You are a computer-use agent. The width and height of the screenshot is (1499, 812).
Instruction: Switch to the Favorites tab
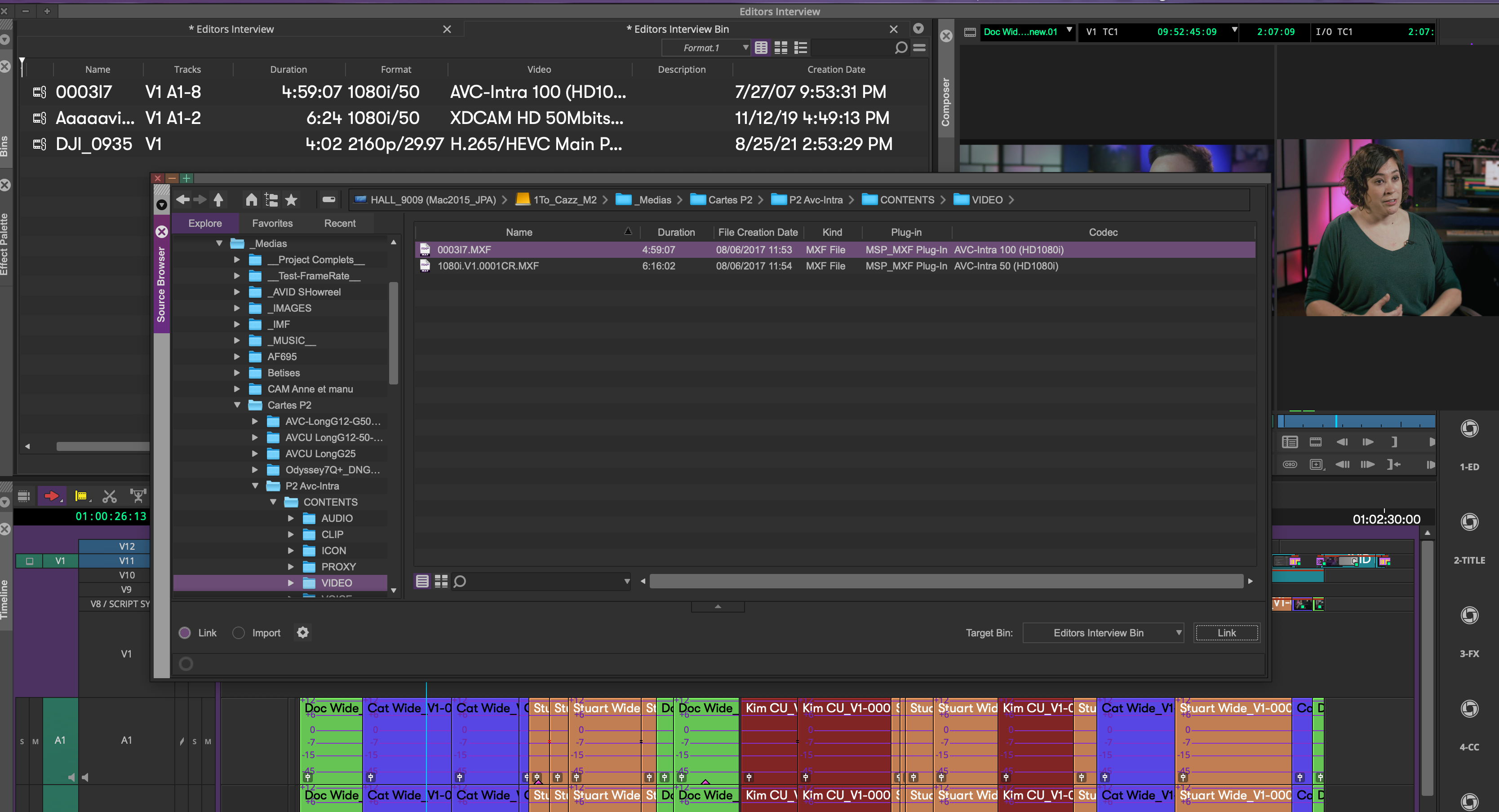coord(272,223)
